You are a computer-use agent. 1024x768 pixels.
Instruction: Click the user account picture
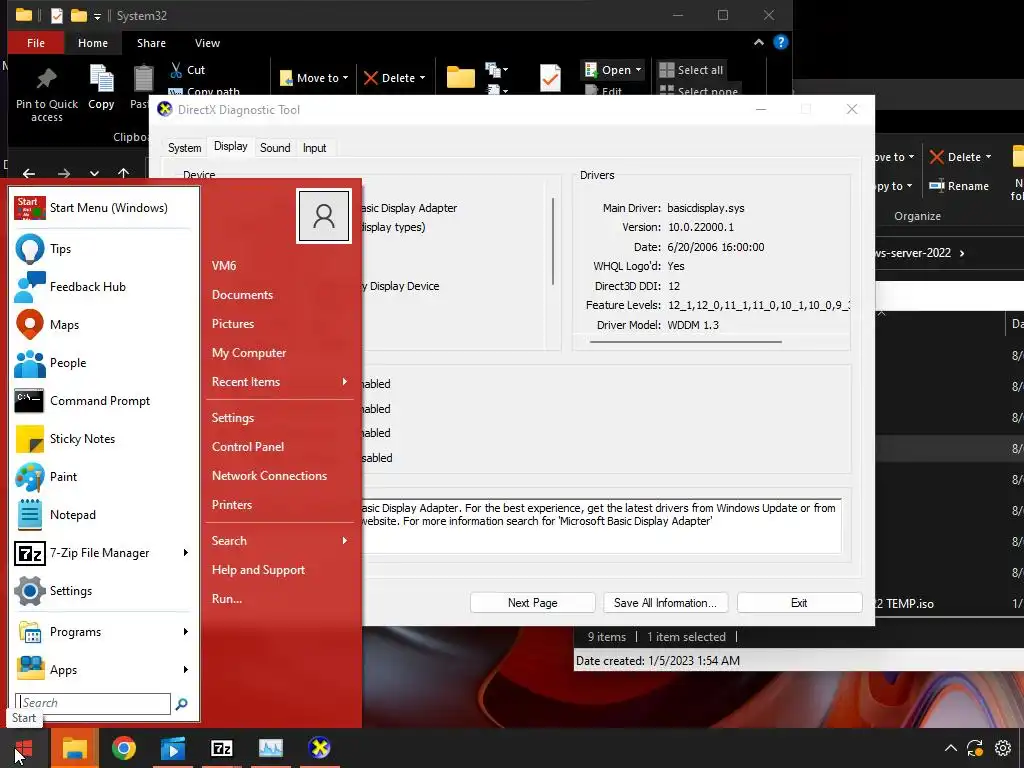324,216
